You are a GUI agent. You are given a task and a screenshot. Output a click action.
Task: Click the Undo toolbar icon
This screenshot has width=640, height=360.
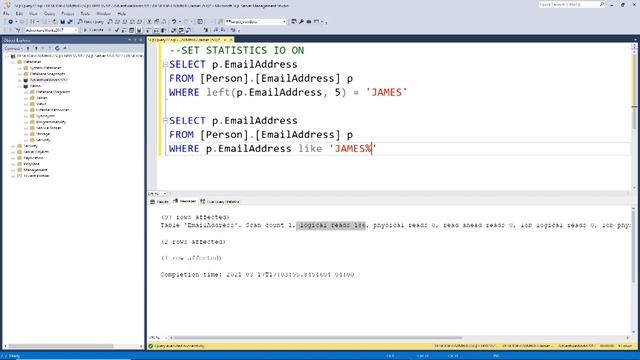(x=174, y=22)
